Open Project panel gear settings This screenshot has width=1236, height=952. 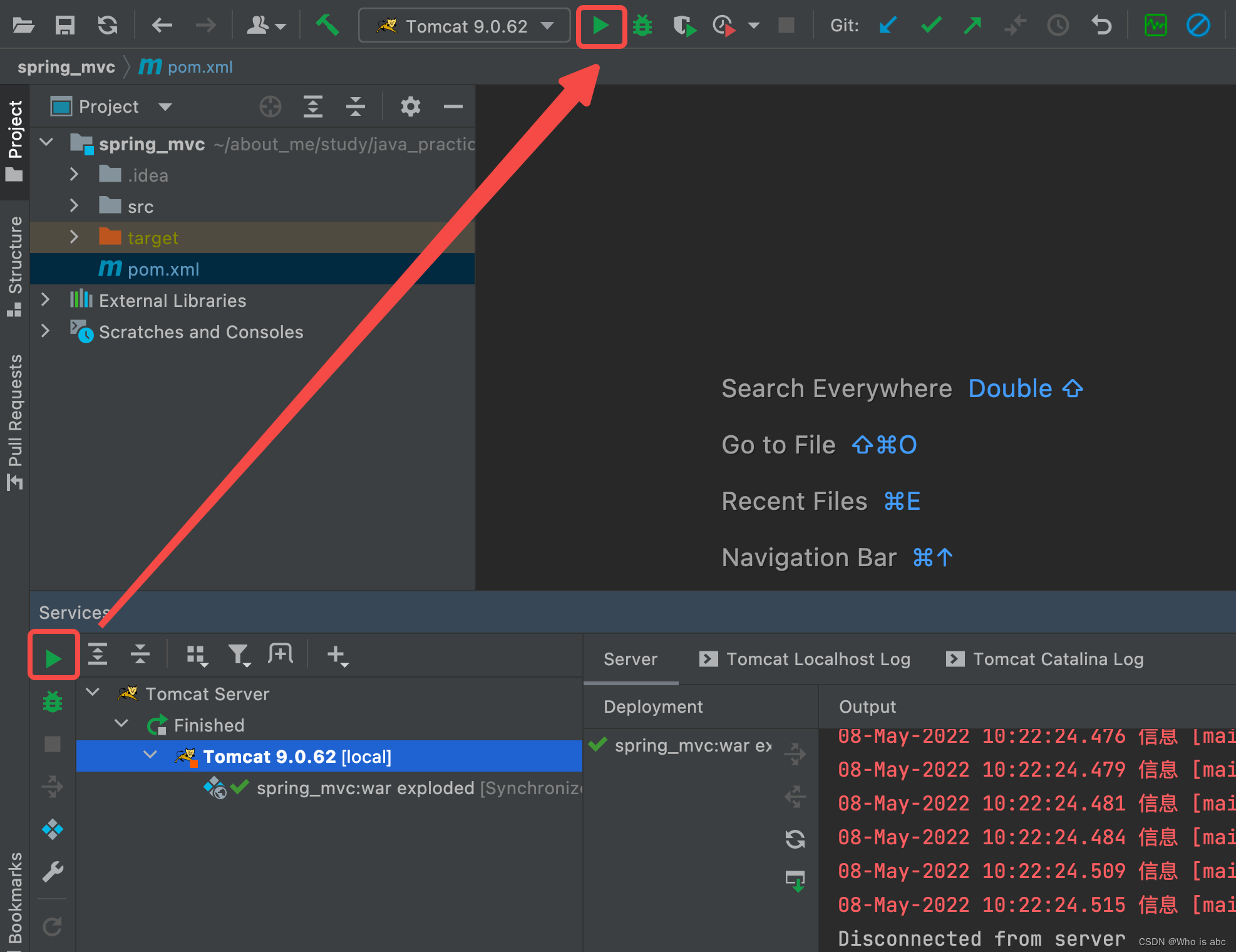pyautogui.click(x=410, y=106)
